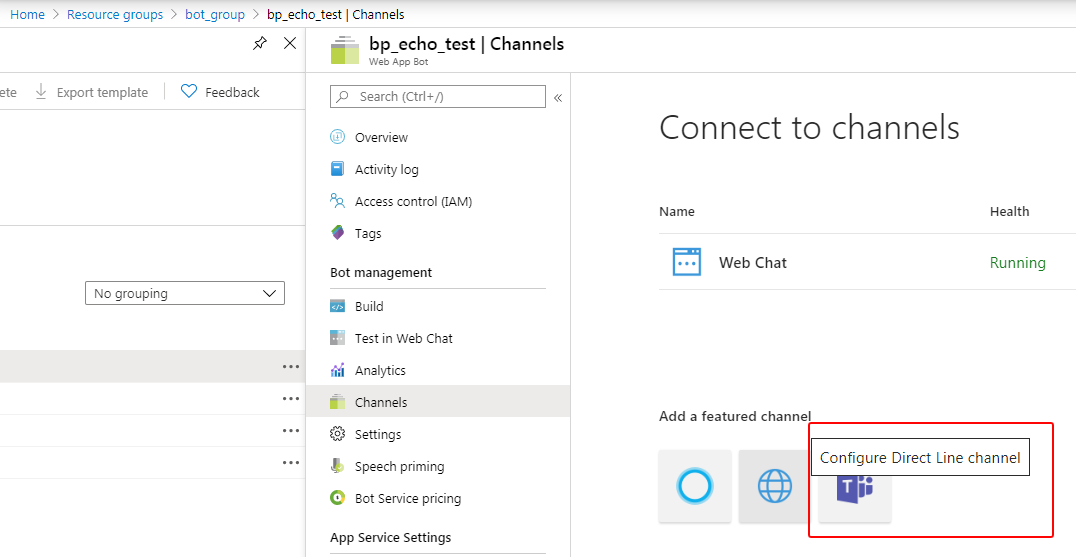
Task: Click the Health column header
Action: [x=1009, y=211]
